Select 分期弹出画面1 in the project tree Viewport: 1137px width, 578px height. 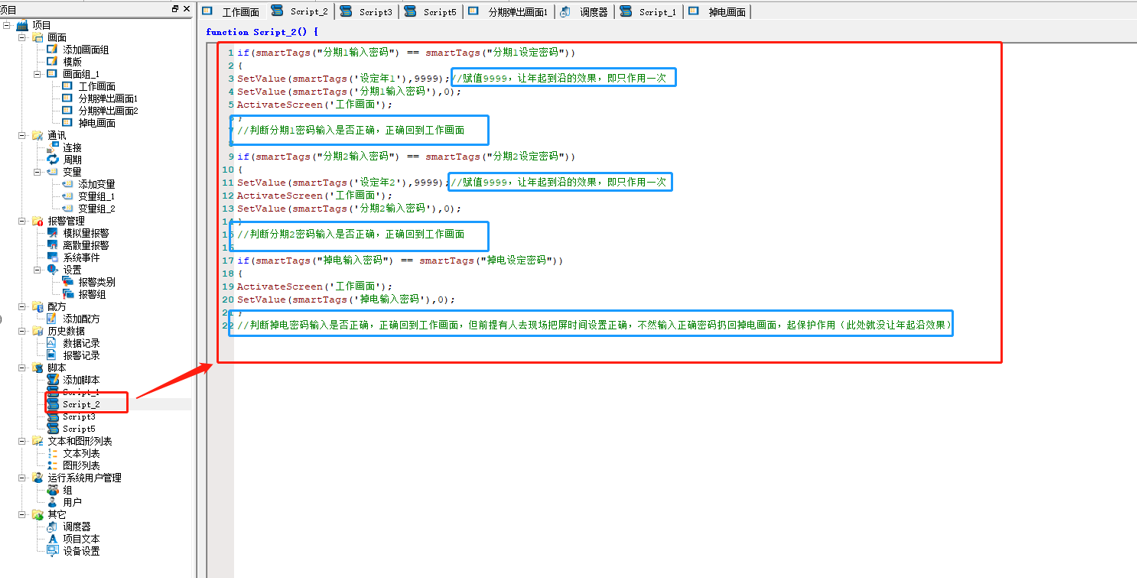coord(107,99)
